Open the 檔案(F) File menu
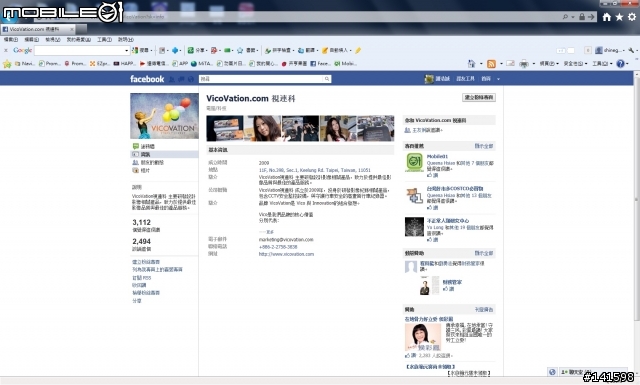 [11, 40]
